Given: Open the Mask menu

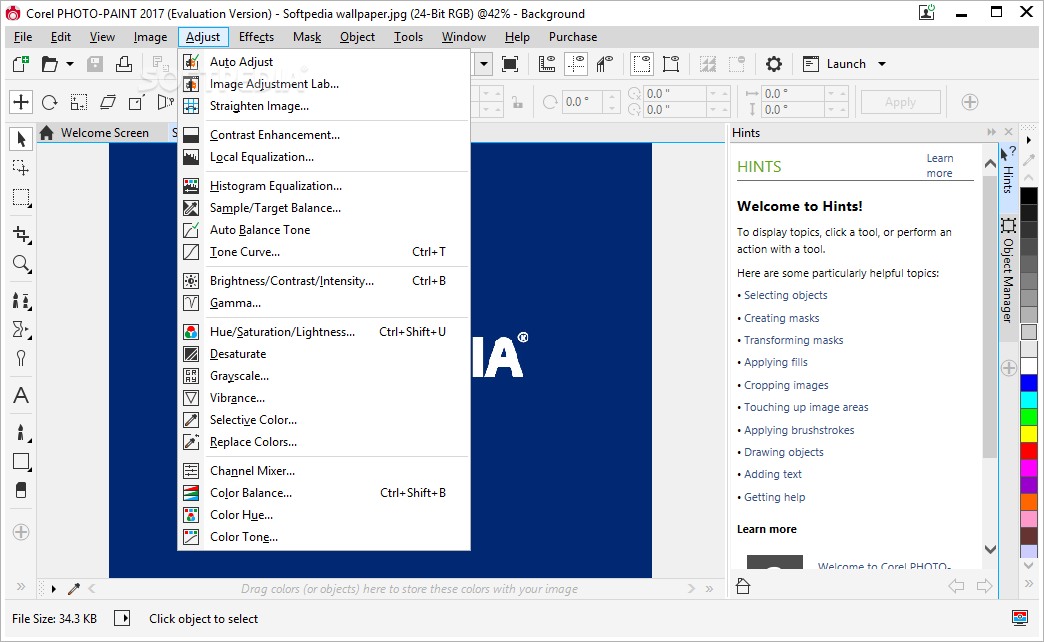Looking at the screenshot, I should (307, 37).
